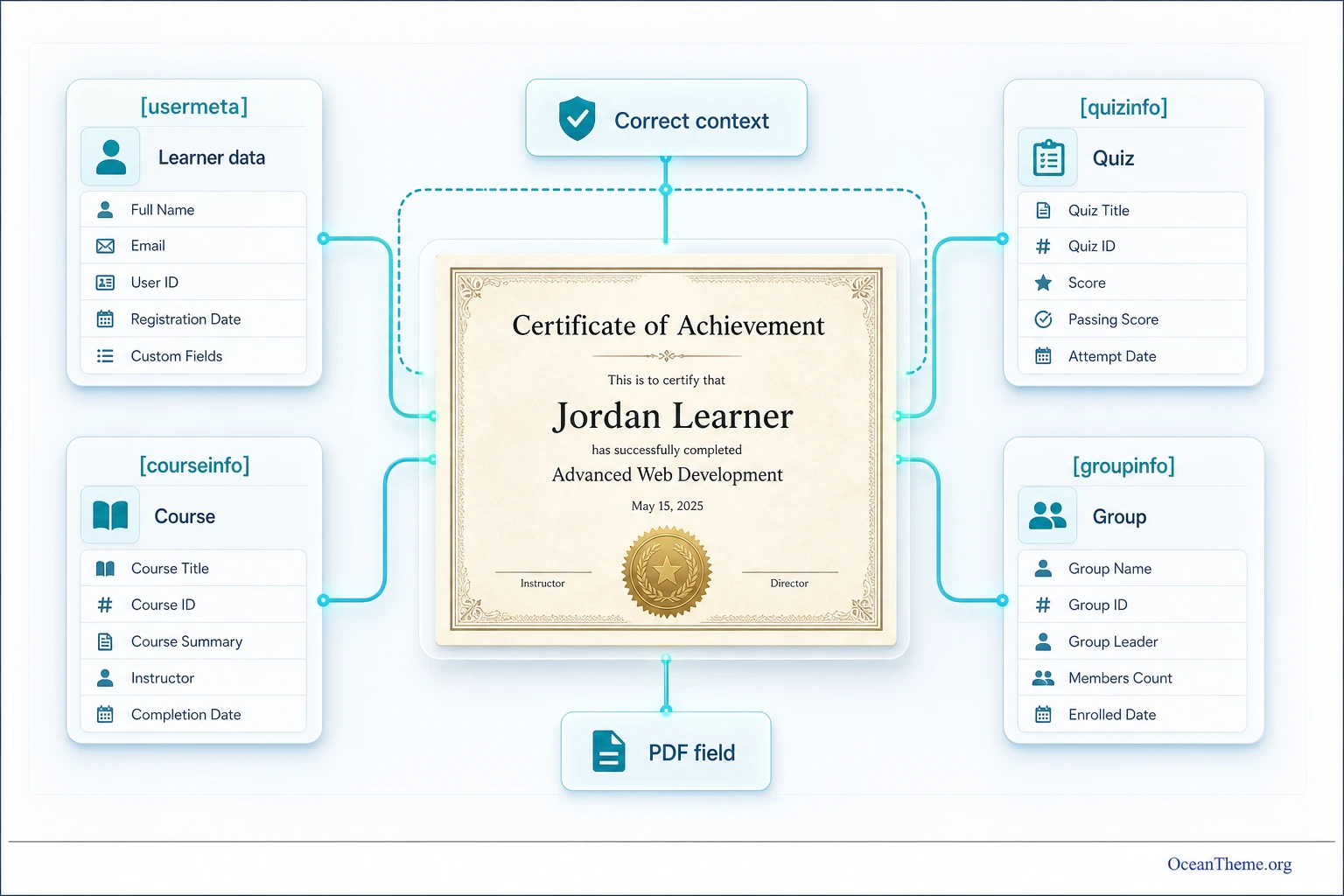
Task: Click the Course Title book icon
Action: (105, 569)
